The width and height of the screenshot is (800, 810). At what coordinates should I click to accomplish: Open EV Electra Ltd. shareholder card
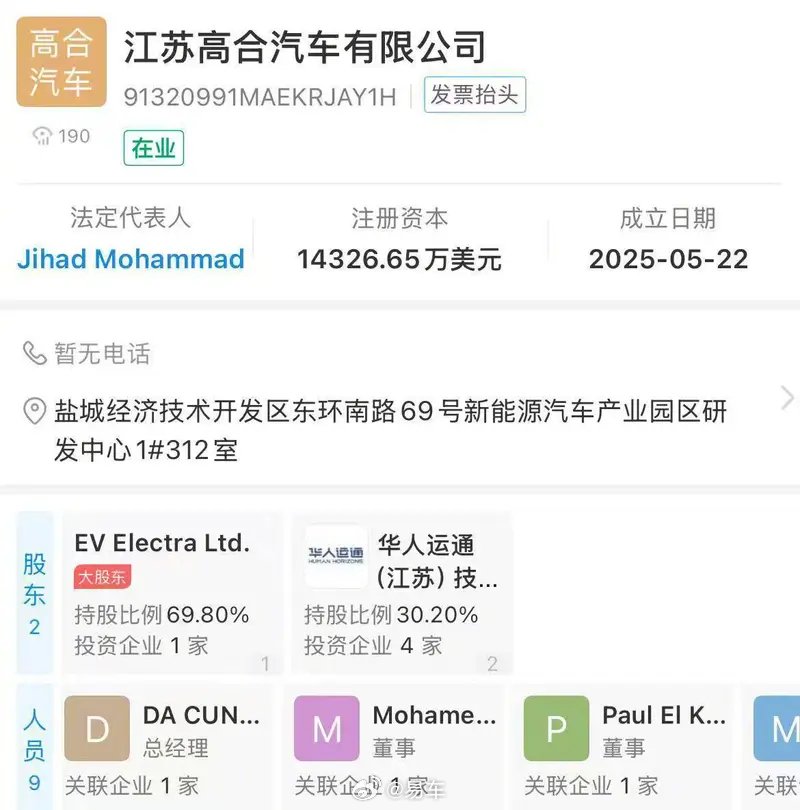[162, 543]
